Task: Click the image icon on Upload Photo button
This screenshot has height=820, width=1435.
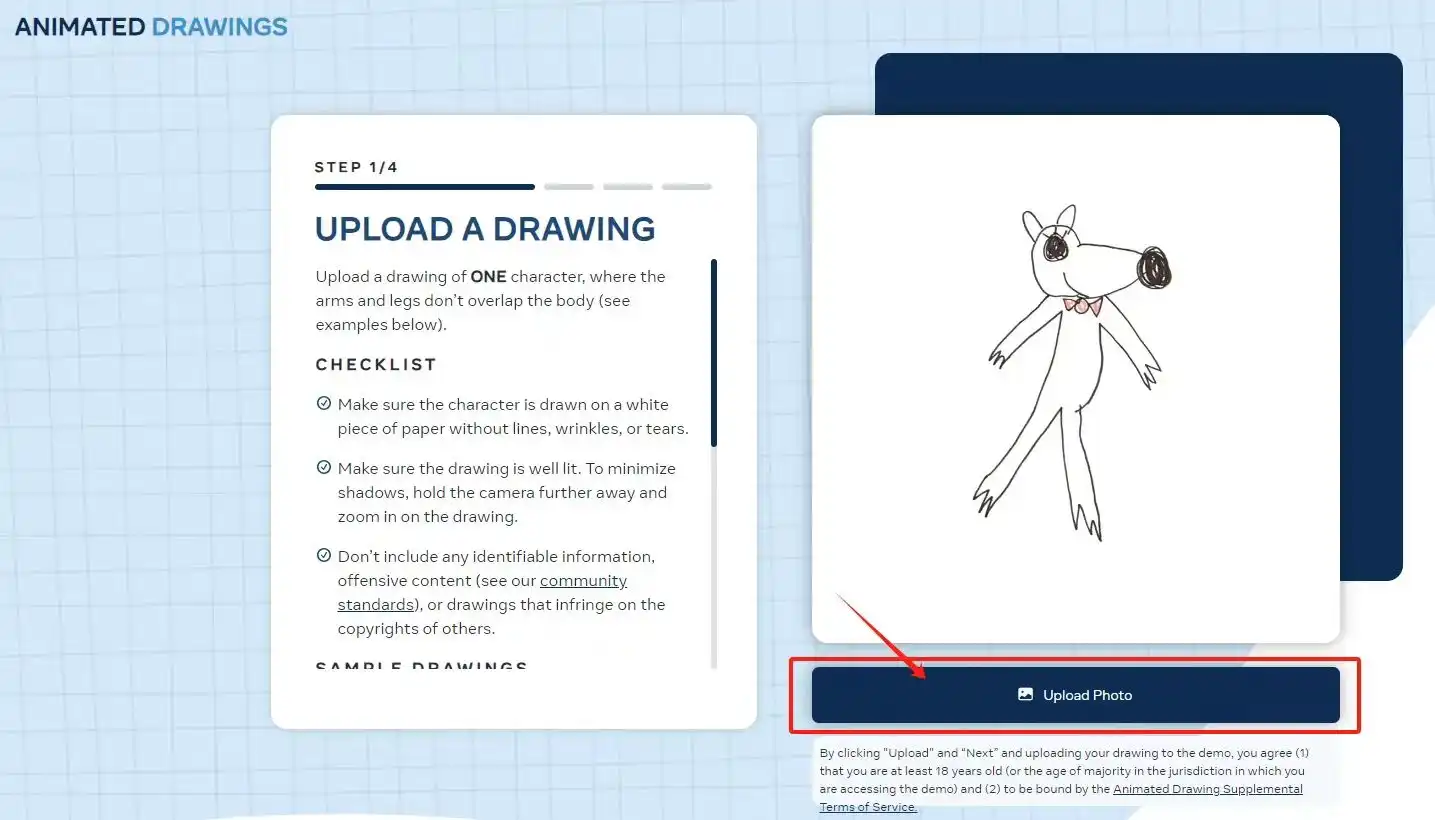Action: [x=1025, y=694]
